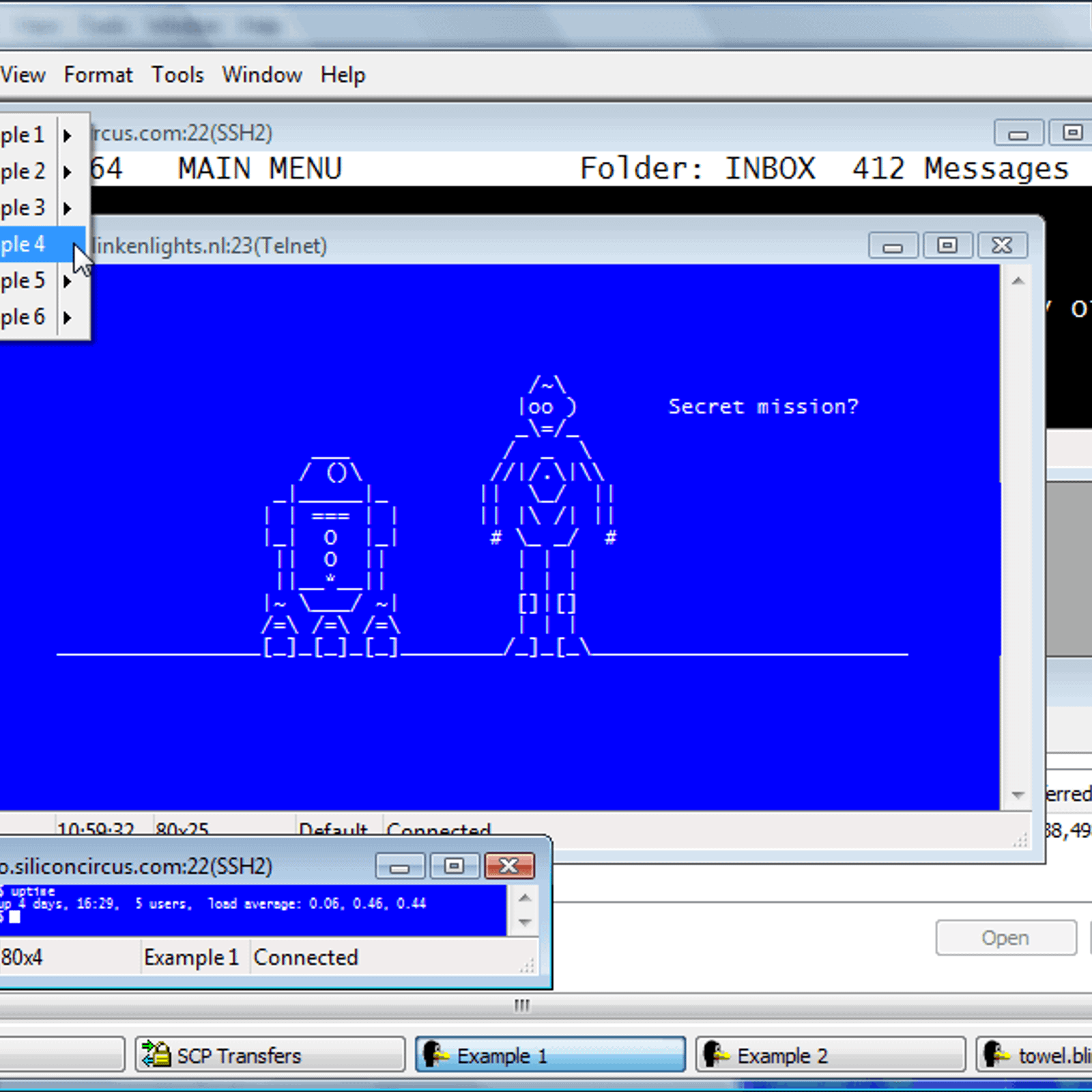This screenshot has width=1092, height=1092.
Task: Click the SCP Transfers icon in taskbar
Action: click(156, 1054)
